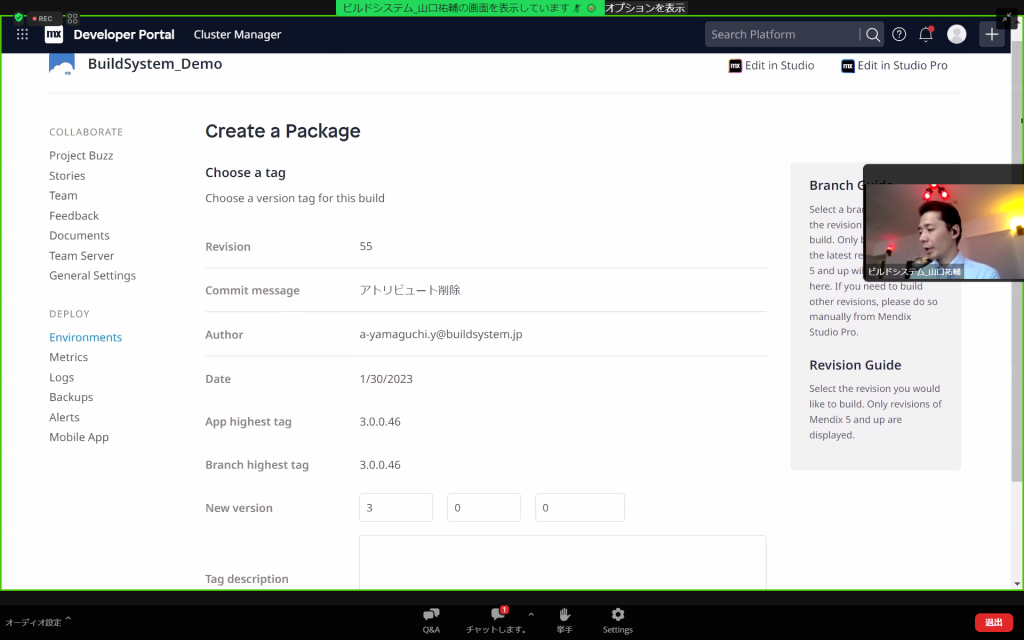Open the app switcher grid icon
The image size is (1024, 640).
point(22,34)
